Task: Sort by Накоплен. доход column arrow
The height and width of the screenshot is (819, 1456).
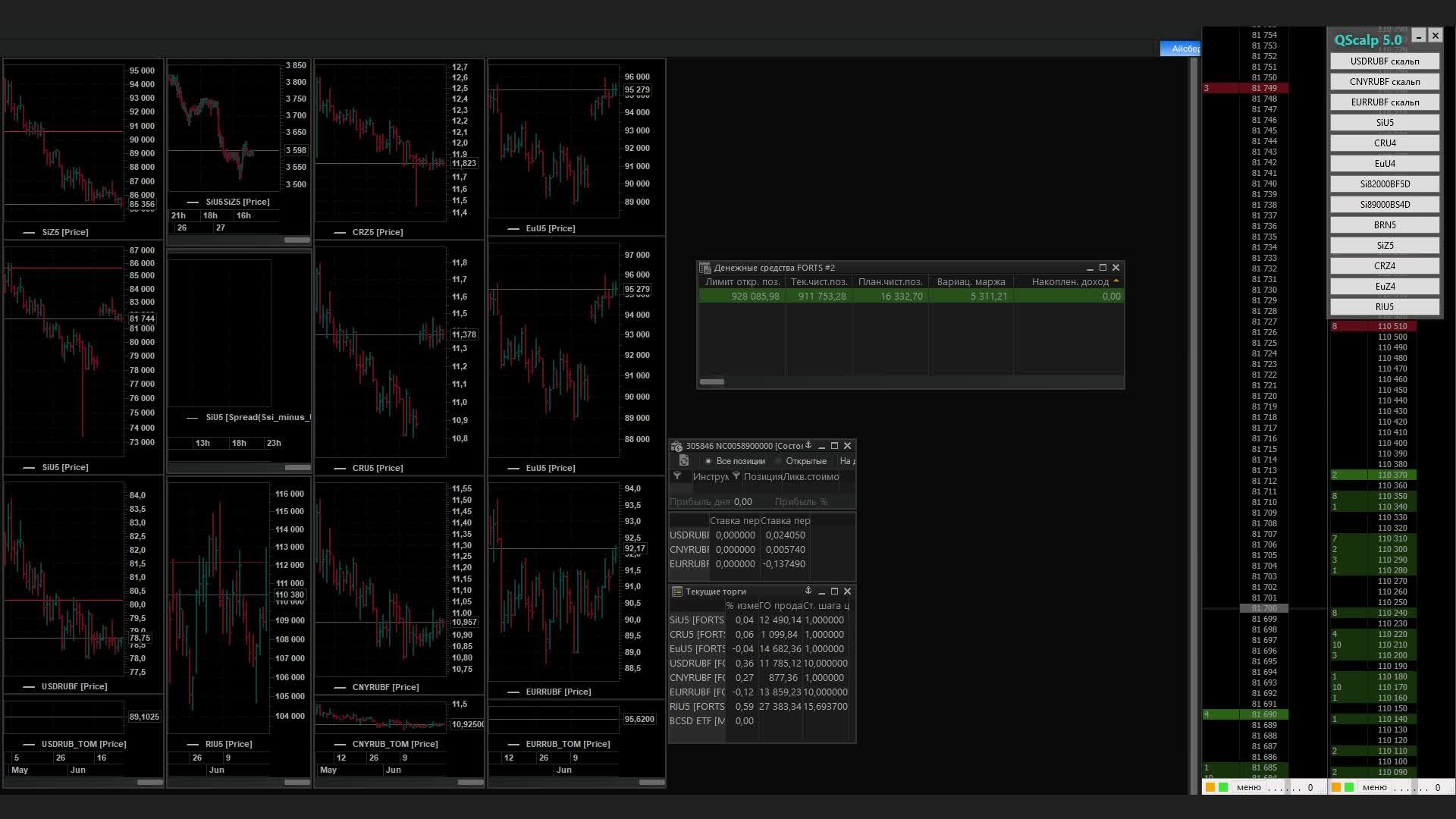Action: click(x=1116, y=281)
